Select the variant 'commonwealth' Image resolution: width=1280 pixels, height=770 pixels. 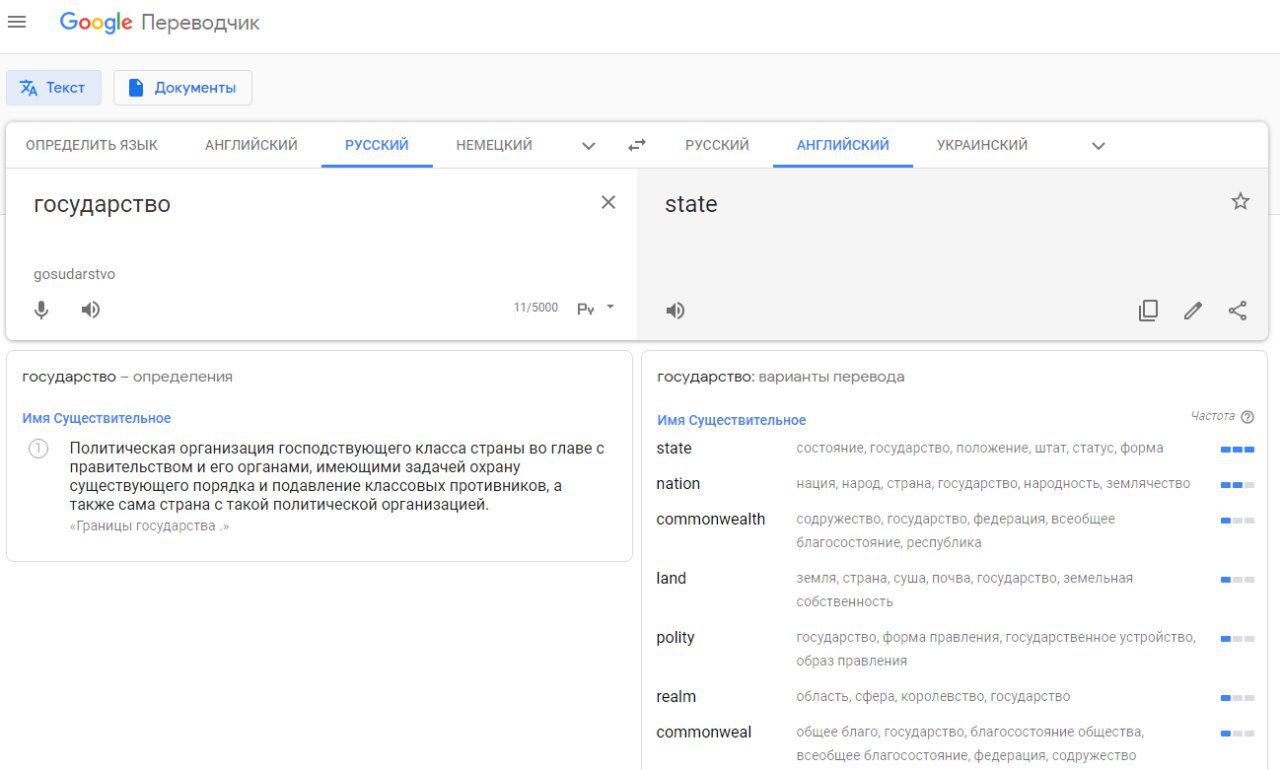[711, 519]
